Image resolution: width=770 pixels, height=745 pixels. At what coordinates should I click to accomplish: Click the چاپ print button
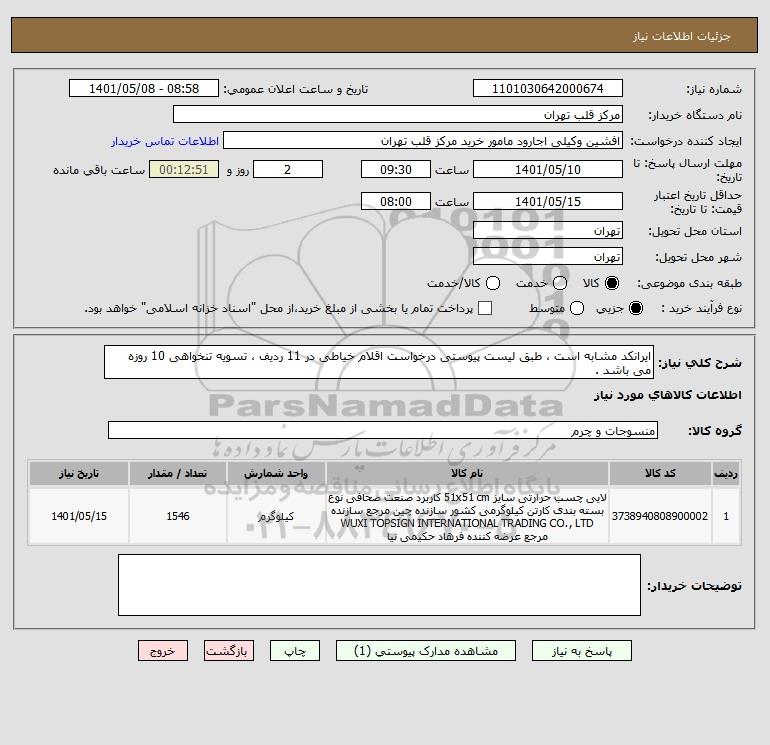click(x=295, y=651)
